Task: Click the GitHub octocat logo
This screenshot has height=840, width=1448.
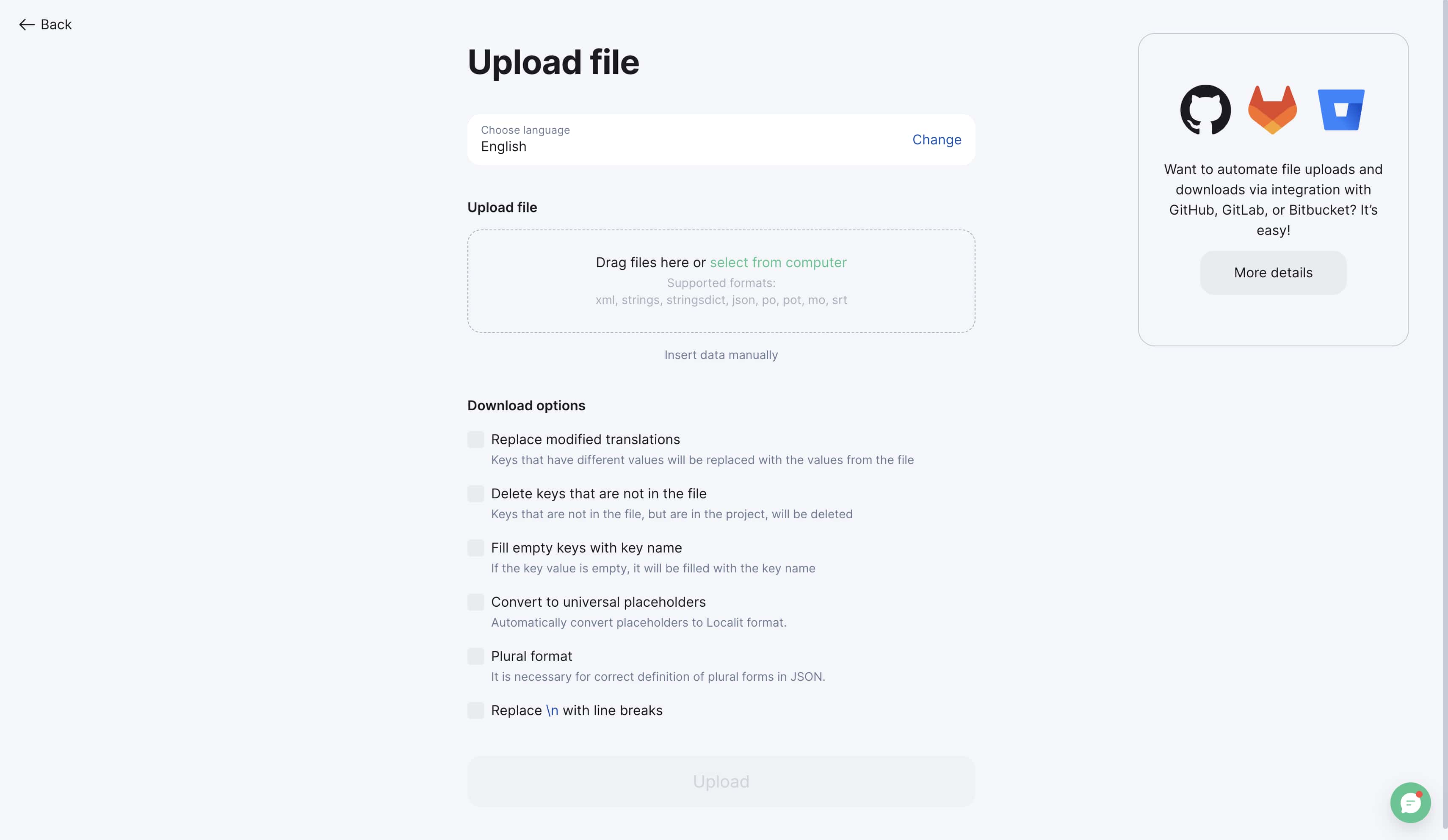Action: [x=1205, y=110]
